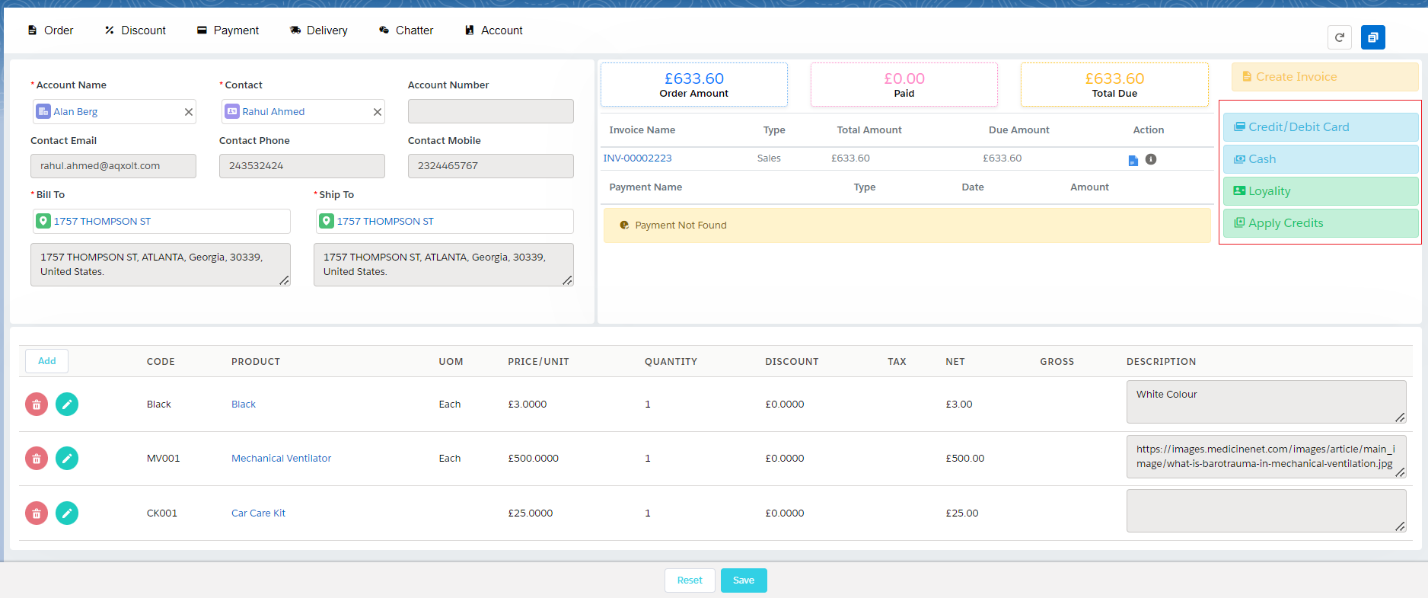Click the Contact Email field
Image resolution: width=1428 pixels, height=598 pixels.
pyautogui.click(x=113, y=166)
